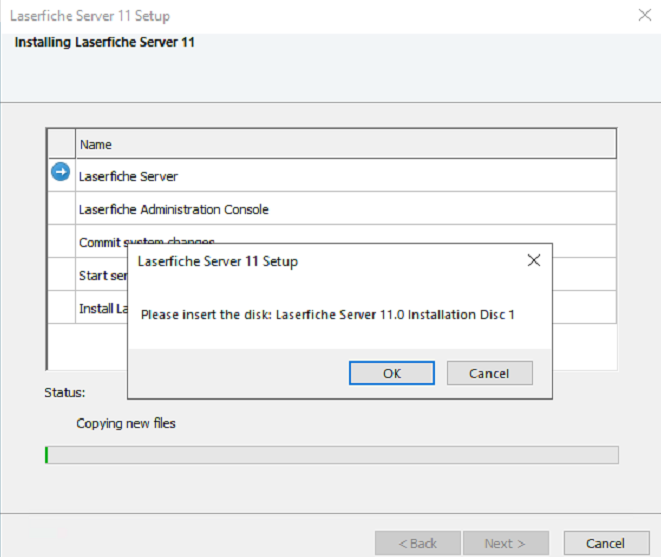This screenshot has height=557, width=661.
Task: Click the disabled Next button
Action: click(x=506, y=543)
